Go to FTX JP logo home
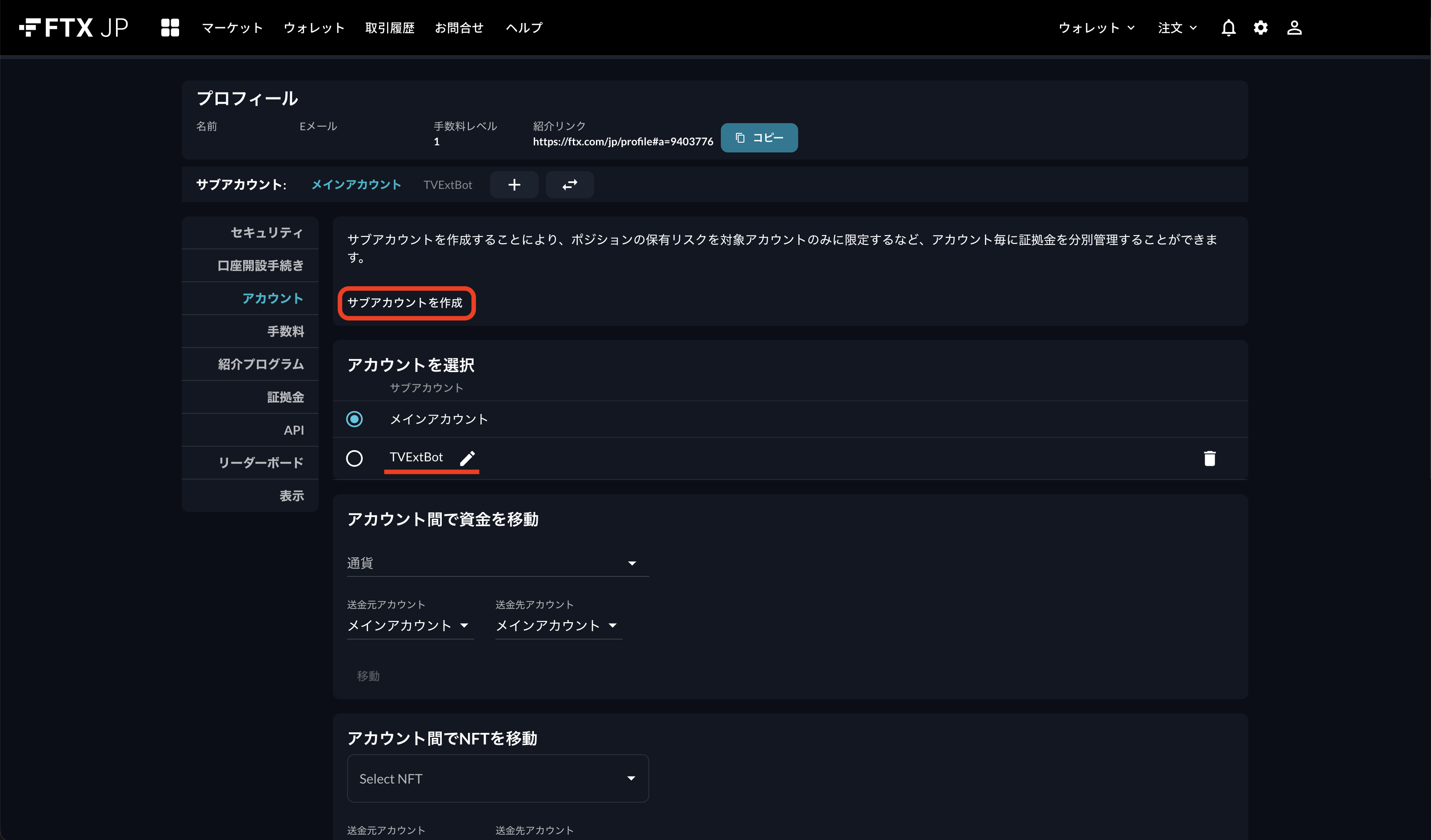This screenshot has height=840, width=1431. click(x=74, y=27)
